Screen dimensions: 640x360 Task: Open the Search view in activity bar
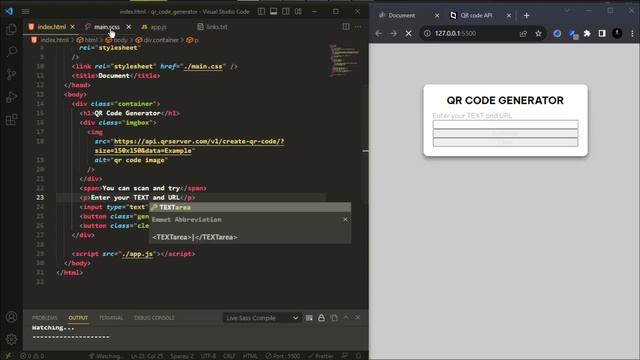(11, 51)
